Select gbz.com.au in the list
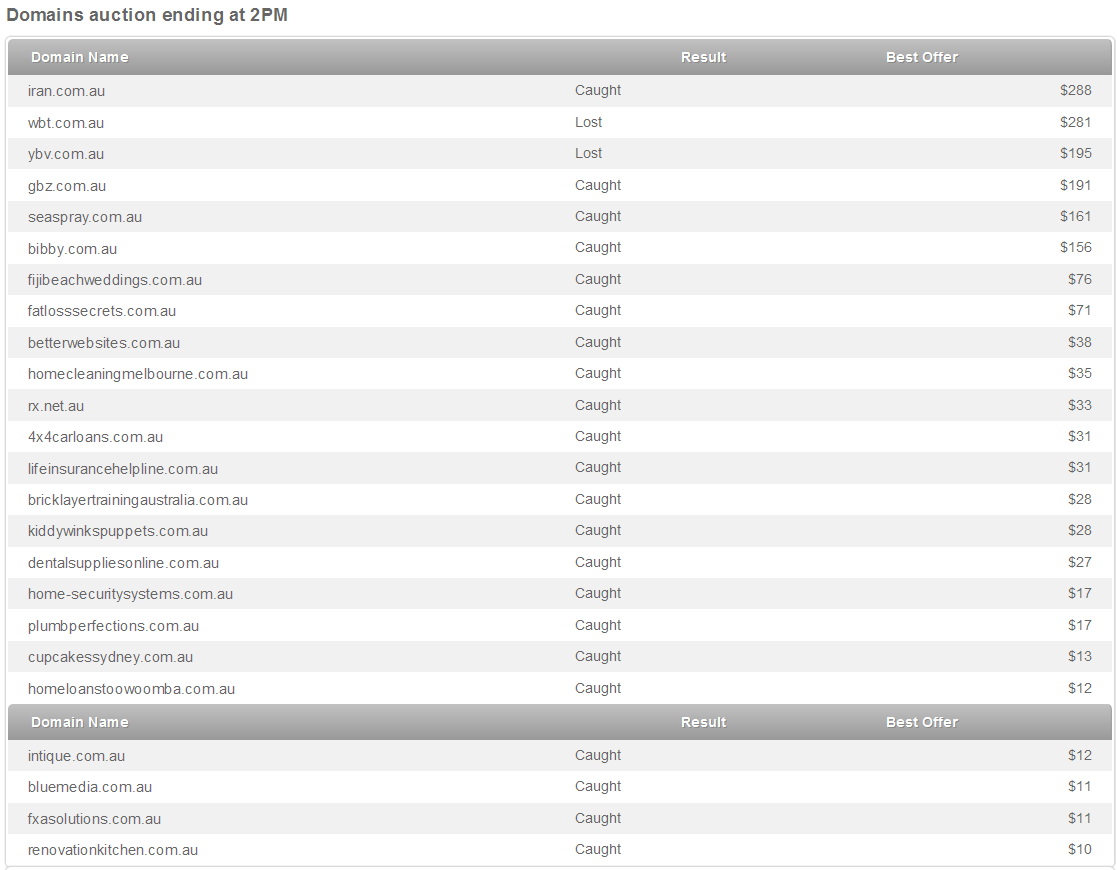The width and height of the screenshot is (1117, 870). 67,186
